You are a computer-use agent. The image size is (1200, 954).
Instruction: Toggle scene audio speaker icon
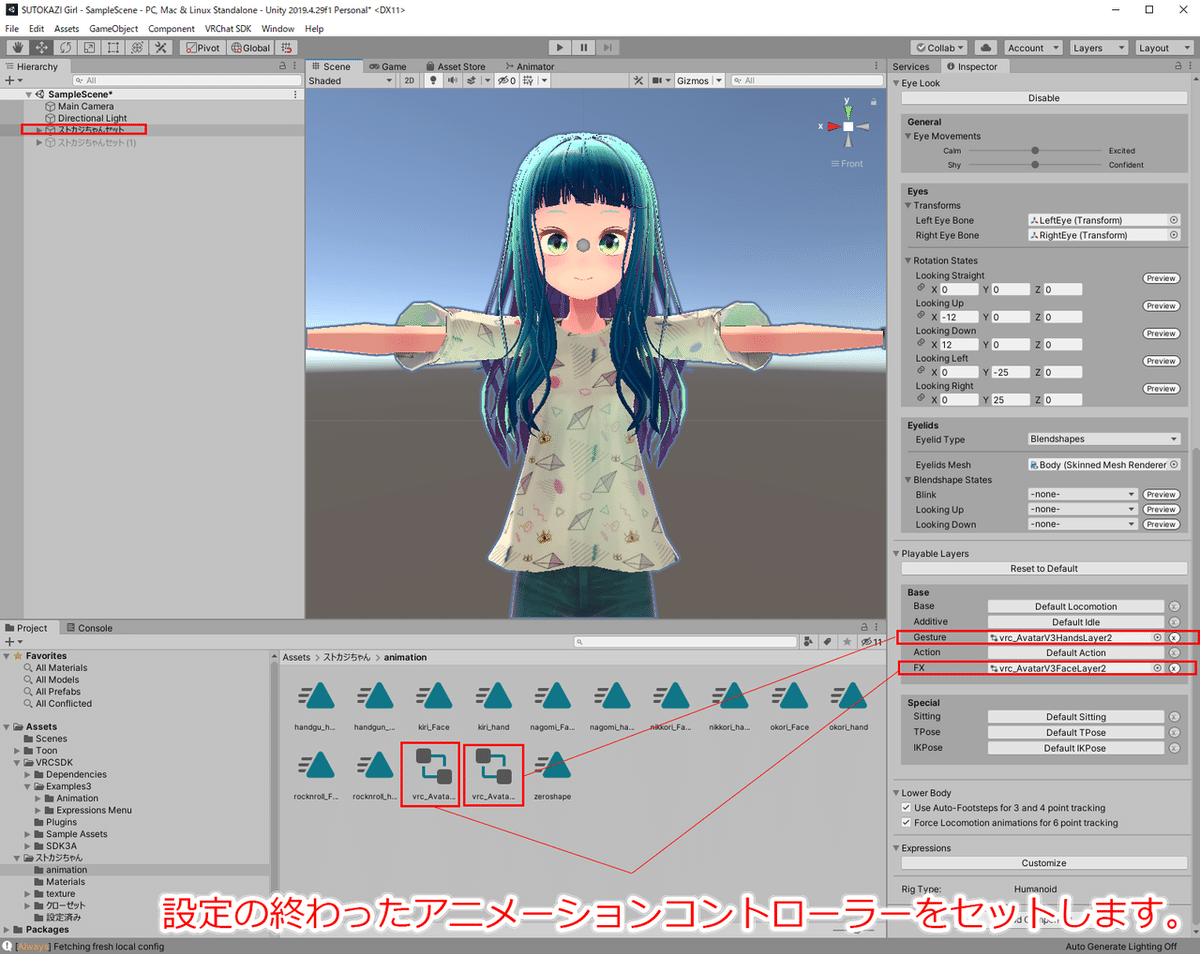[x=452, y=80]
